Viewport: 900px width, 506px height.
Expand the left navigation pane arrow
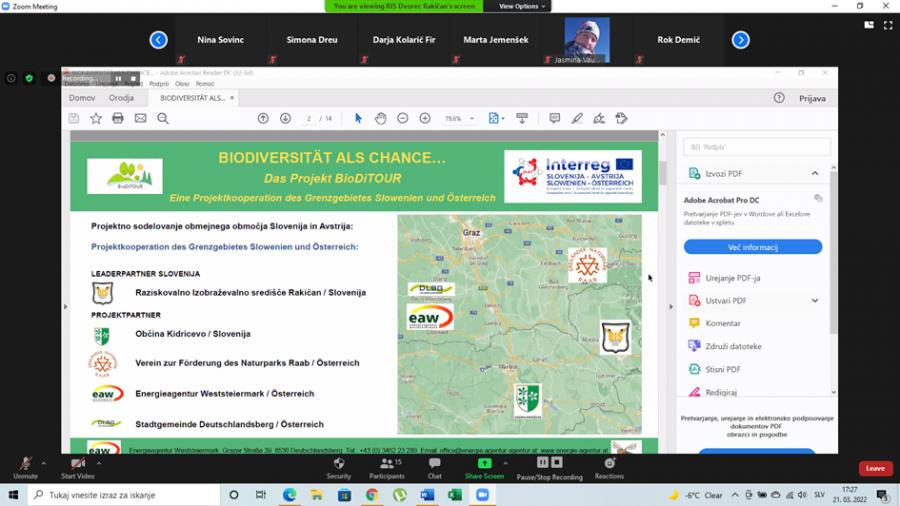coord(65,307)
